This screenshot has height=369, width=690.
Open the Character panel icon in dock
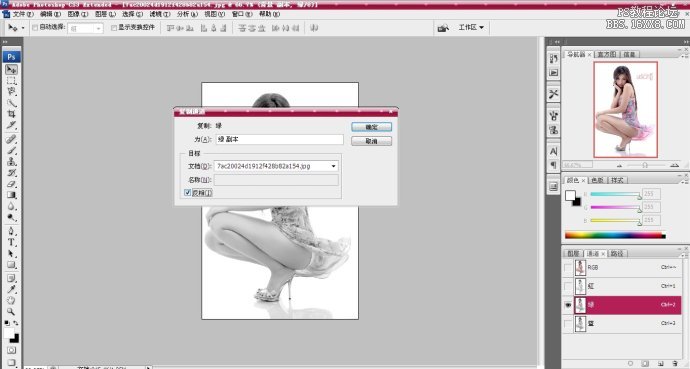point(554,151)
